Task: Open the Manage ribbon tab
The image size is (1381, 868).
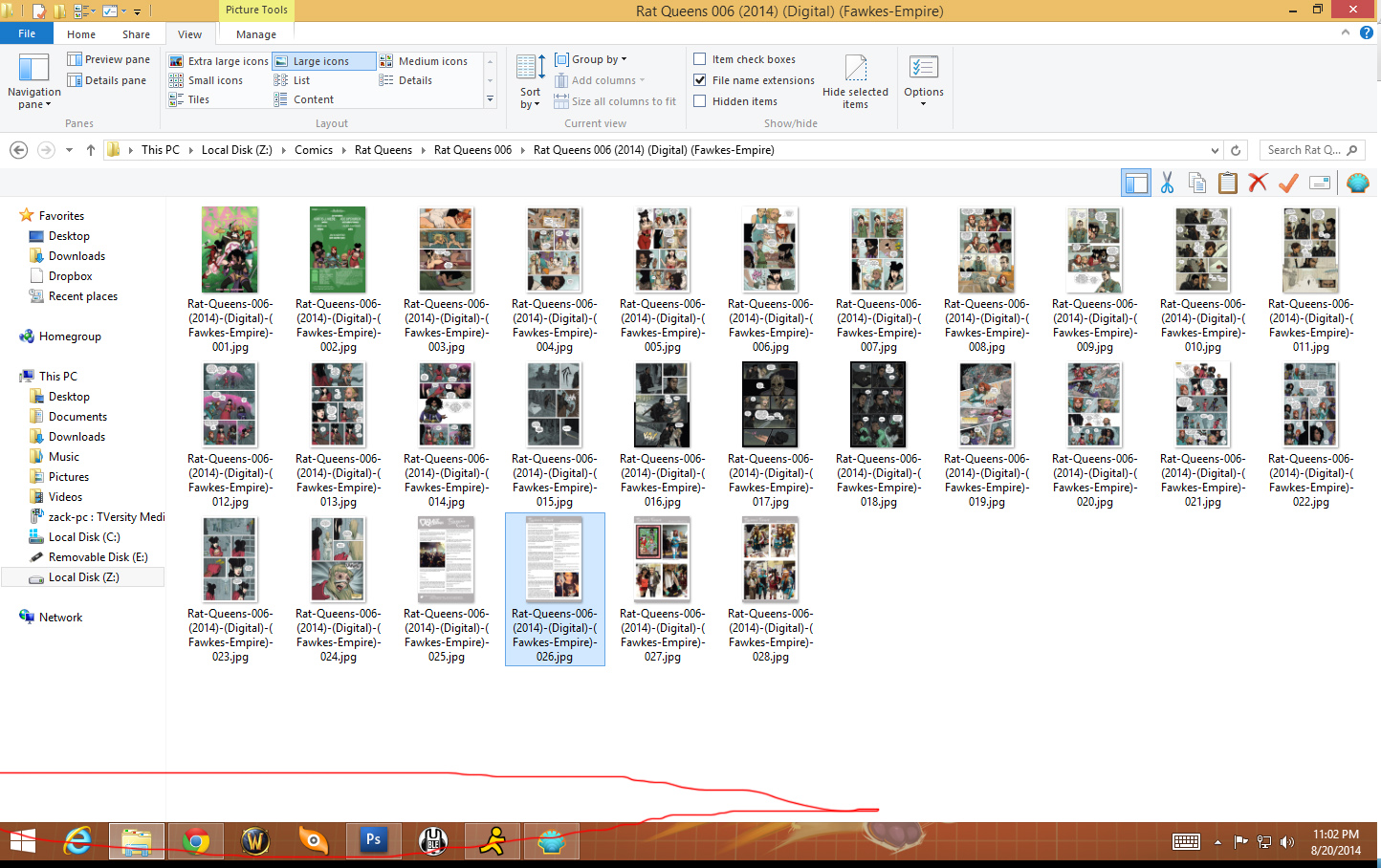Action: click(x=256, y=34)
